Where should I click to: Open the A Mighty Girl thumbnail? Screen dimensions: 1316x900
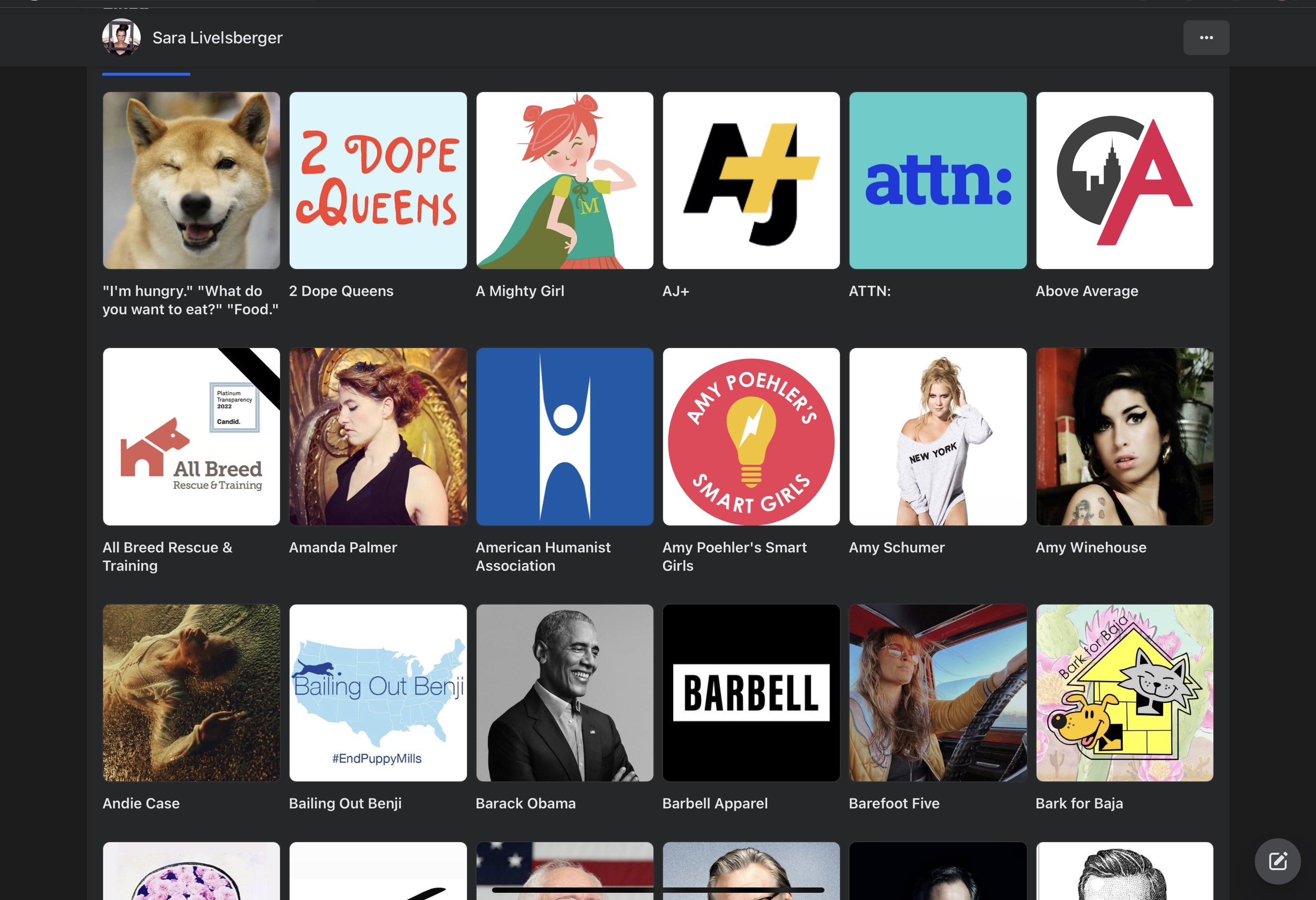tap(565, 181)
